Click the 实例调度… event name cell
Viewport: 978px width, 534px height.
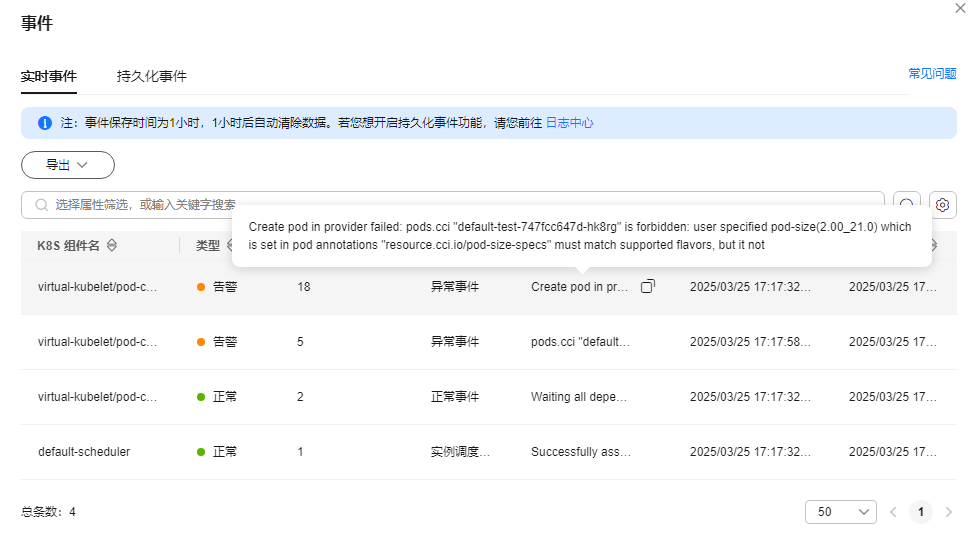point(460,452)
